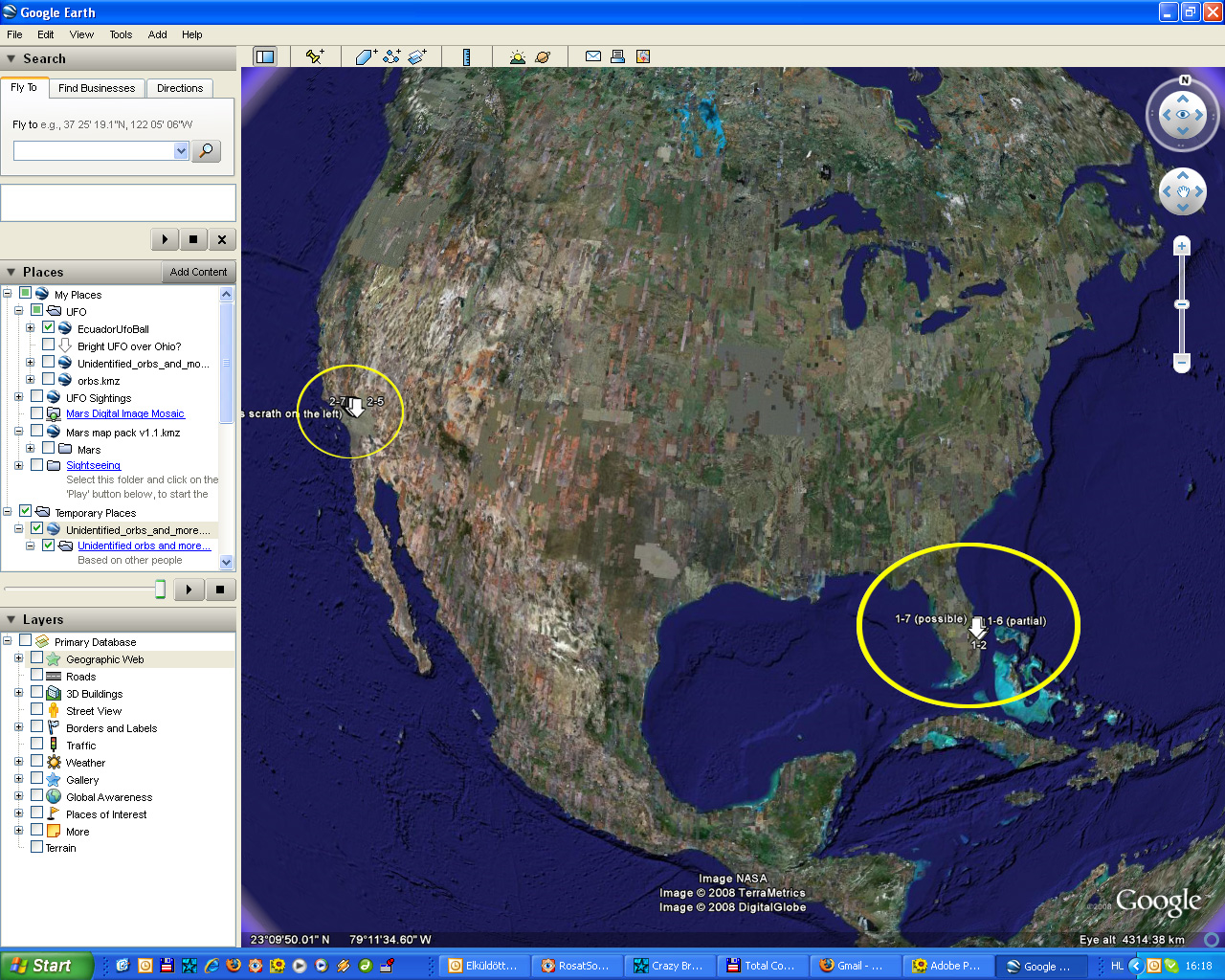Check the Bright UFO over Ohio? checkbox

[x=48, y=345]
